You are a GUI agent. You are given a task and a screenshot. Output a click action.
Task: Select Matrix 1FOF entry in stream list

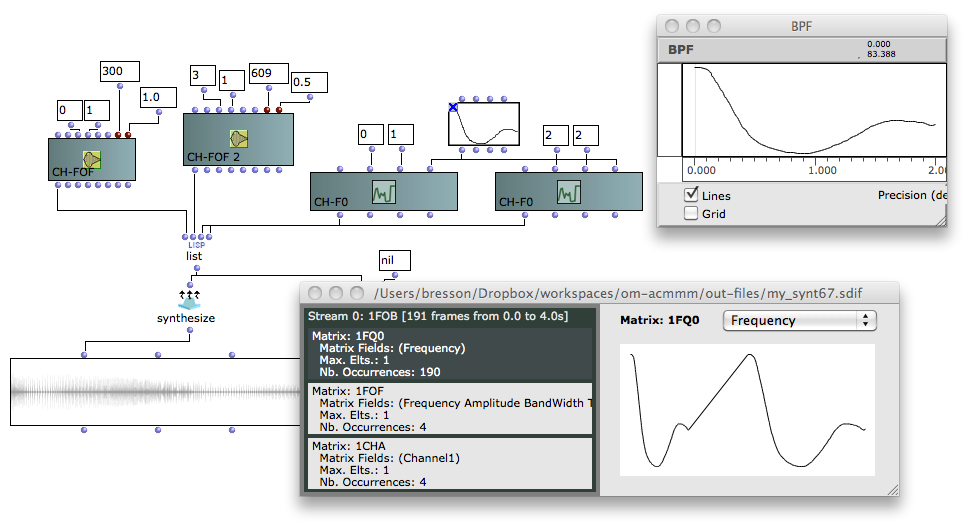[450, 409]
